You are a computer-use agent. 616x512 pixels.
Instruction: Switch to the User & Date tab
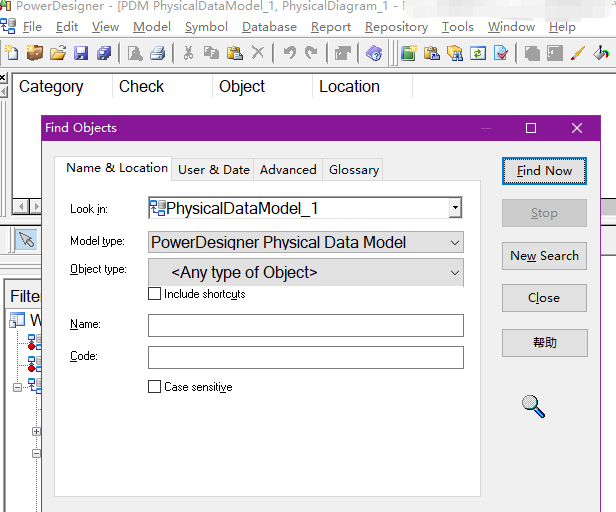pos(214,170)
